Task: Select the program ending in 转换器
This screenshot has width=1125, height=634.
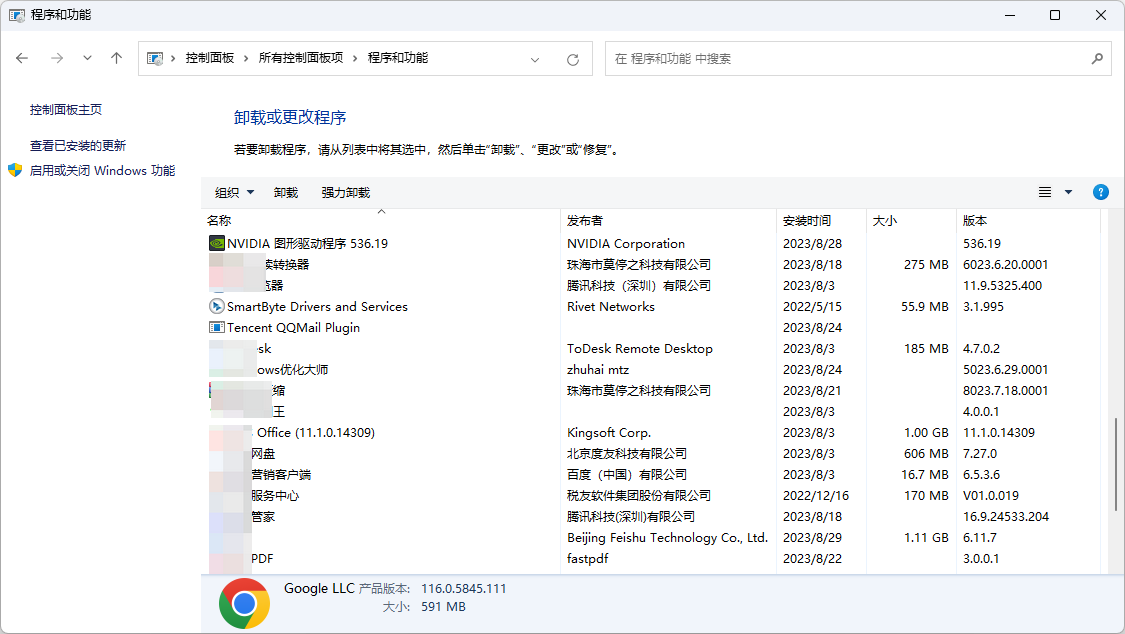Action: pos(287,265)
